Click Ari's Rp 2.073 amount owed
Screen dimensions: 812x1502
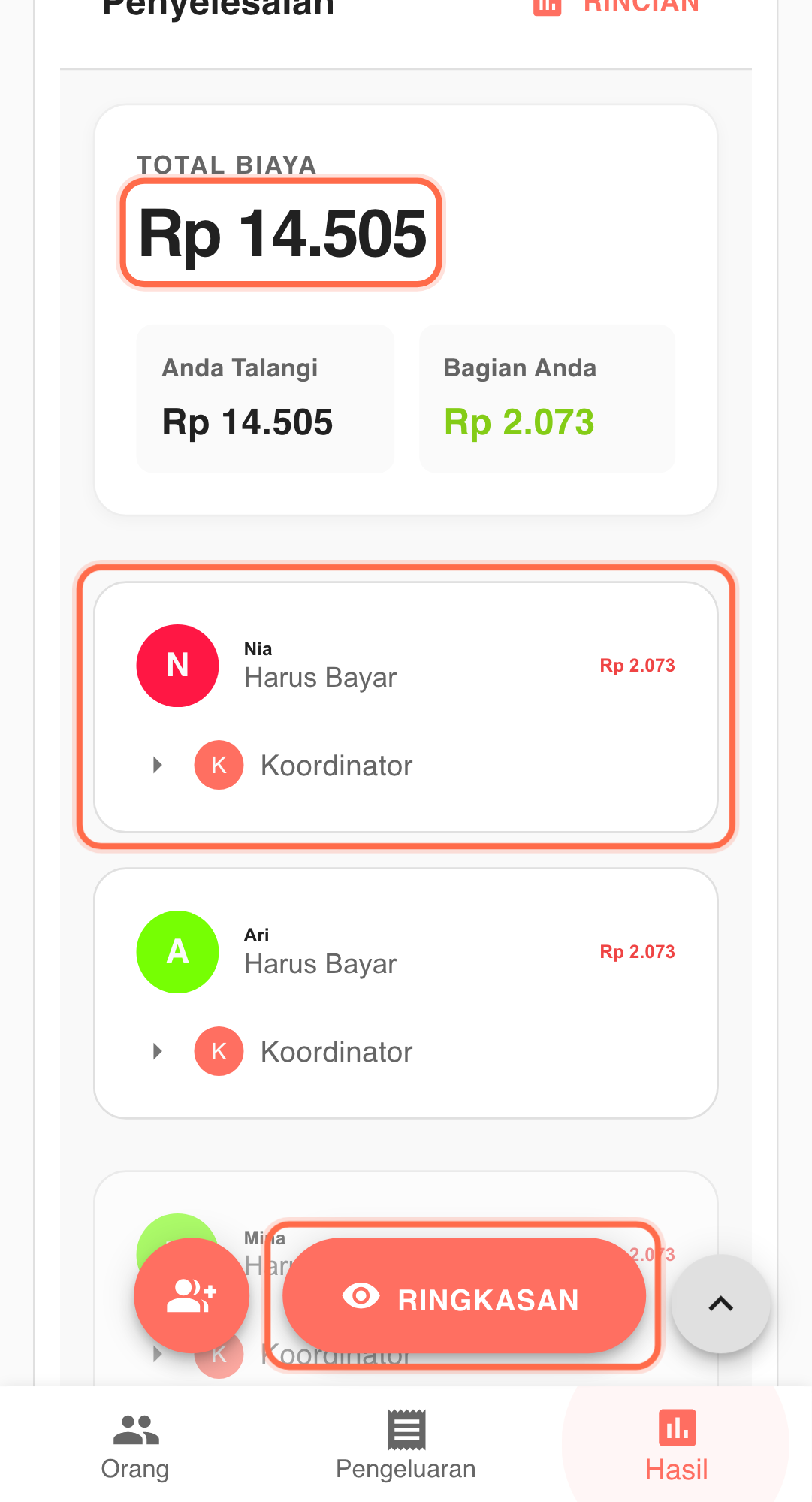click(637, 952)
